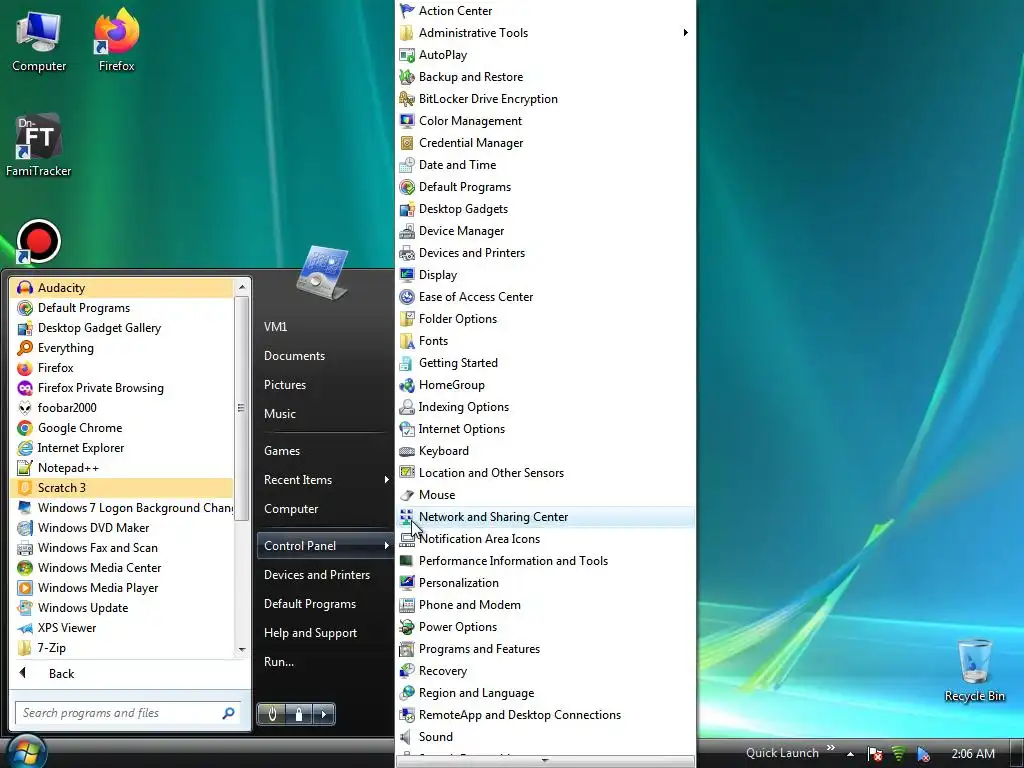Open Date and Time settings
1024x768 pixels.
tap(545, 165)
